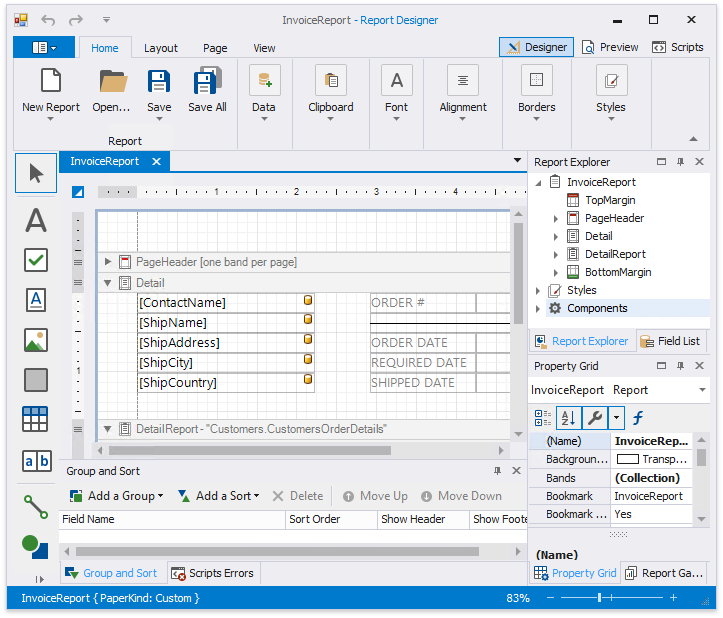Select the Label tool in toolbox
This screenshot has height=618, width=723.
(36, 220)
